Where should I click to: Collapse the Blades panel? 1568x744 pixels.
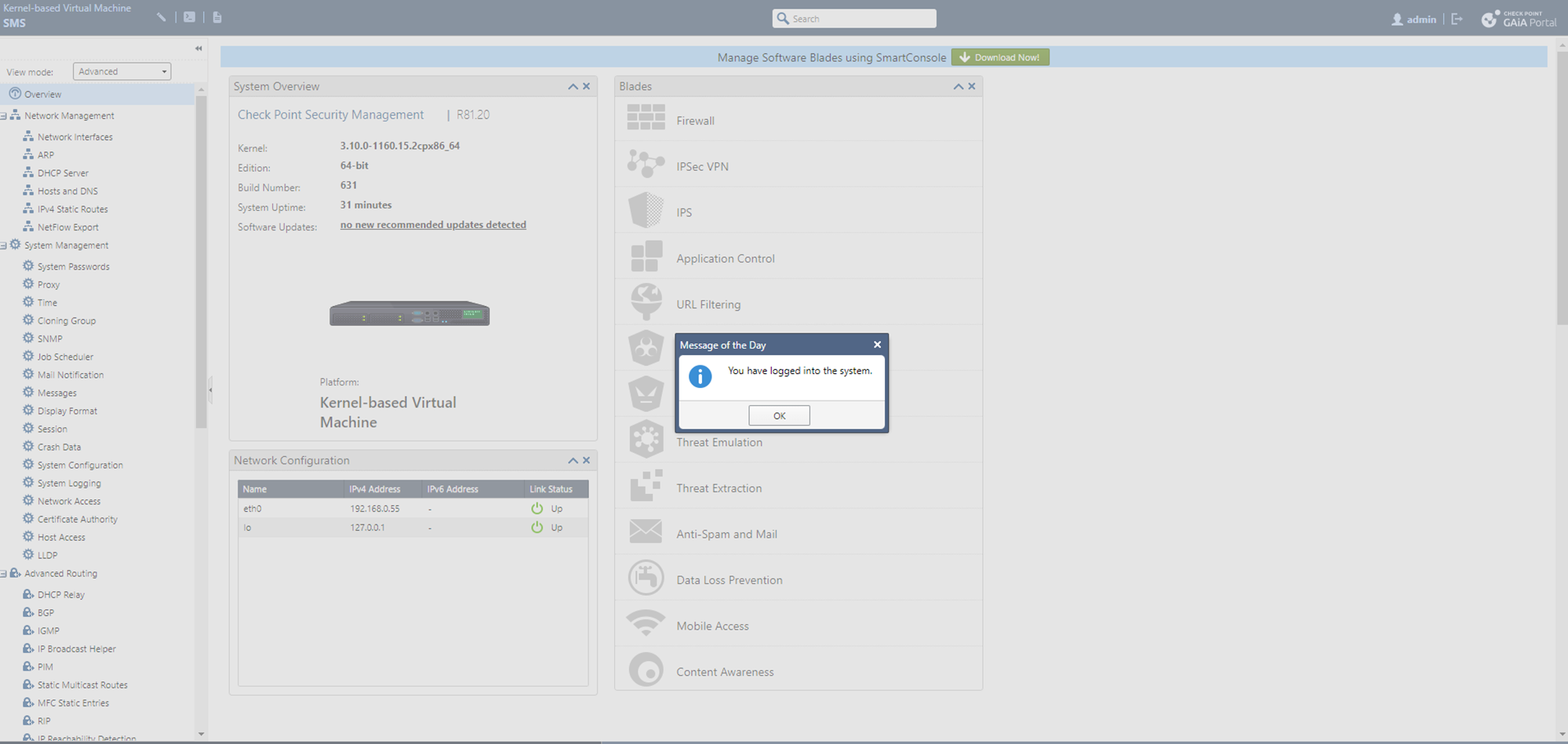[958, 86]
